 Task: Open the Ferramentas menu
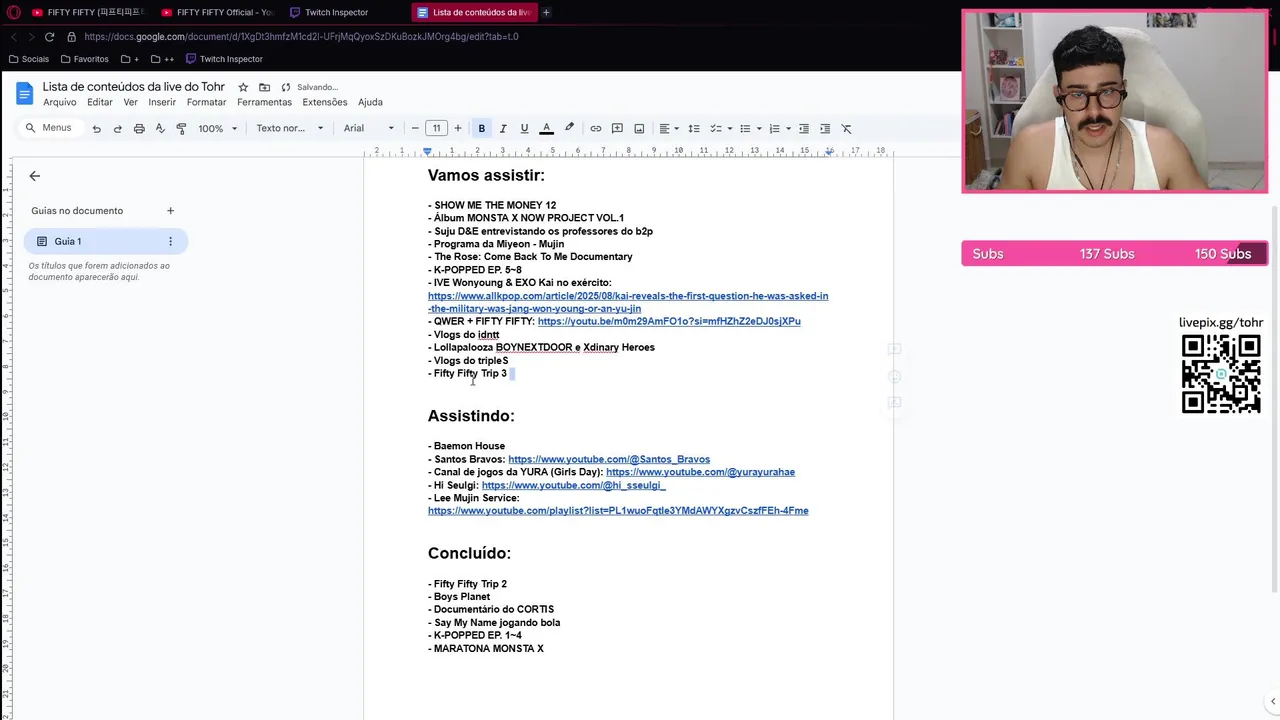[x=264, y=102]
